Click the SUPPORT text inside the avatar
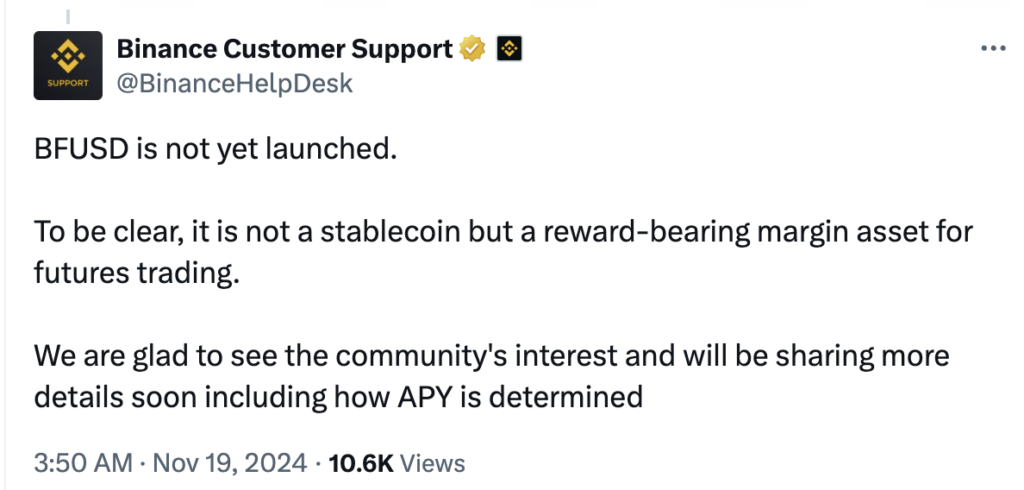Image resolution: width=1024 pixels, height=490 pixels. pos(68,83)
